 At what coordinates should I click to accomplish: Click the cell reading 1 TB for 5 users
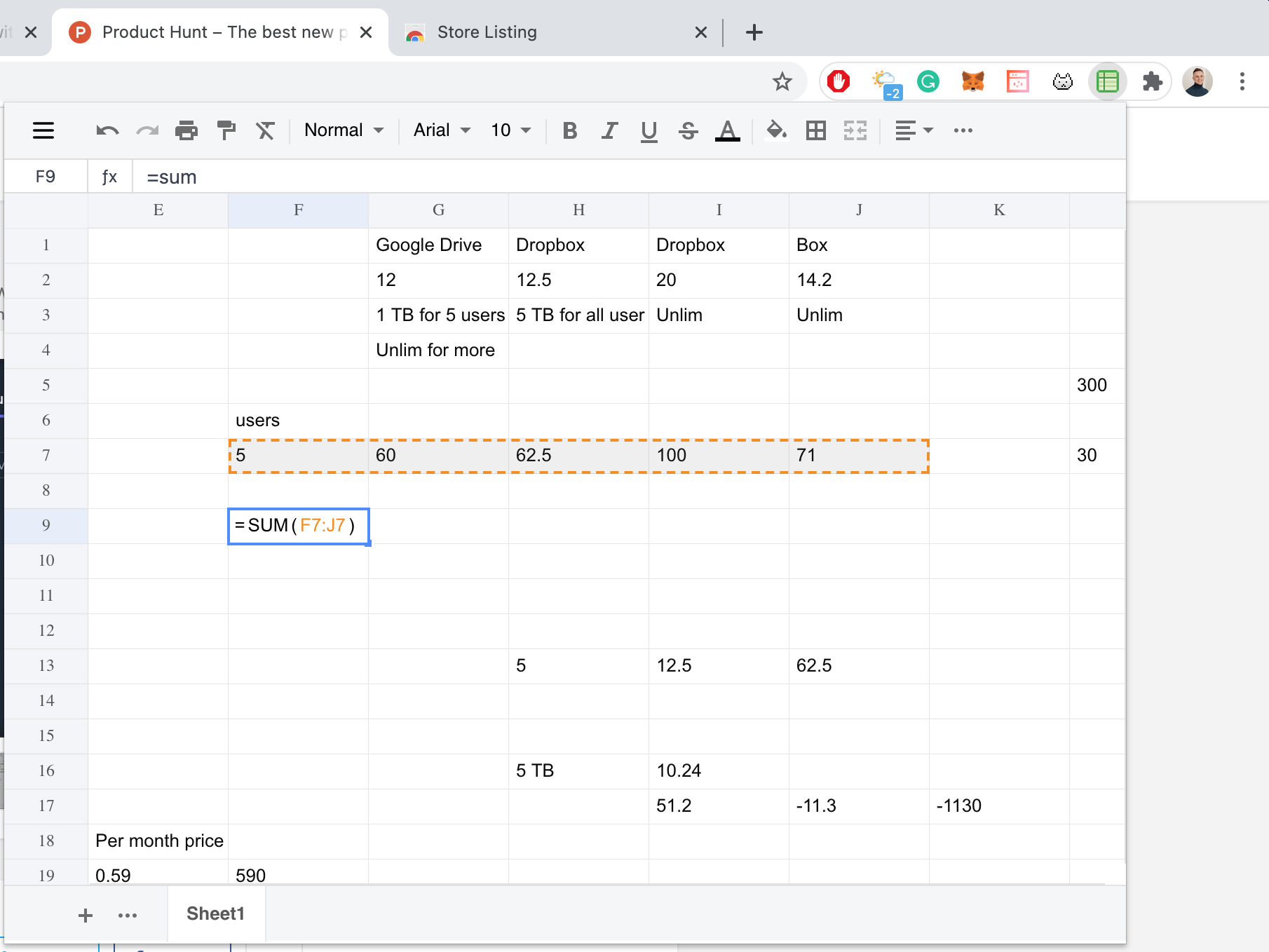tap(439, 315)
